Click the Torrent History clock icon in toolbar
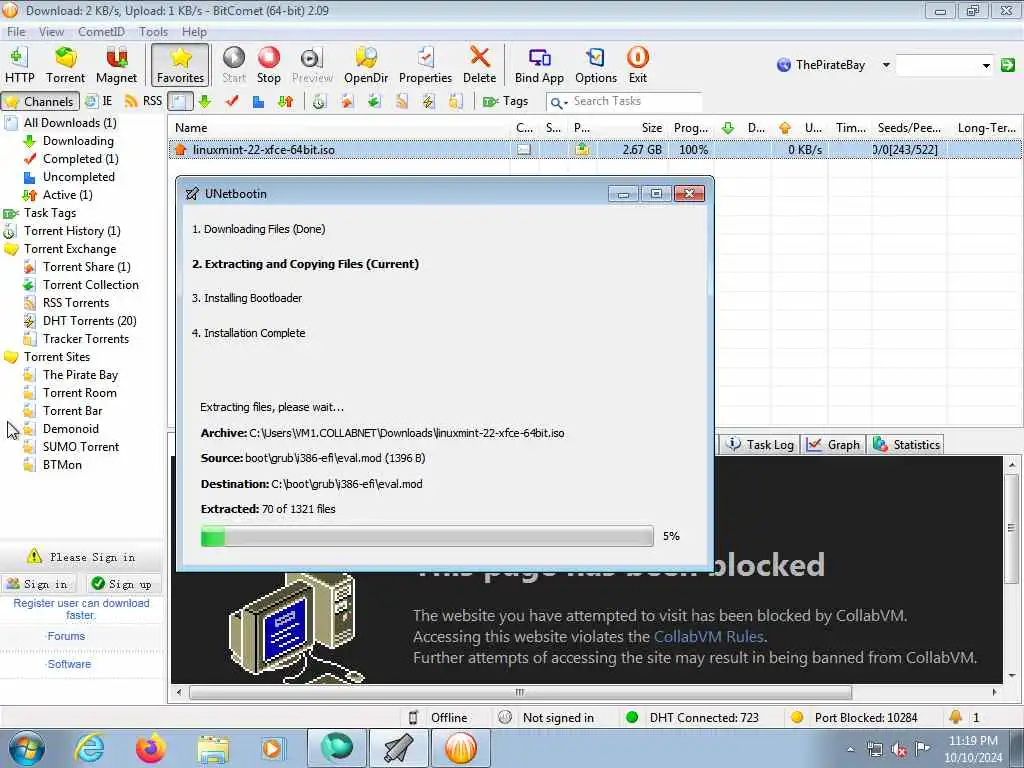The height and width of the screenshot is (768, 1024). pyautogui.click(x=319, y=101)
